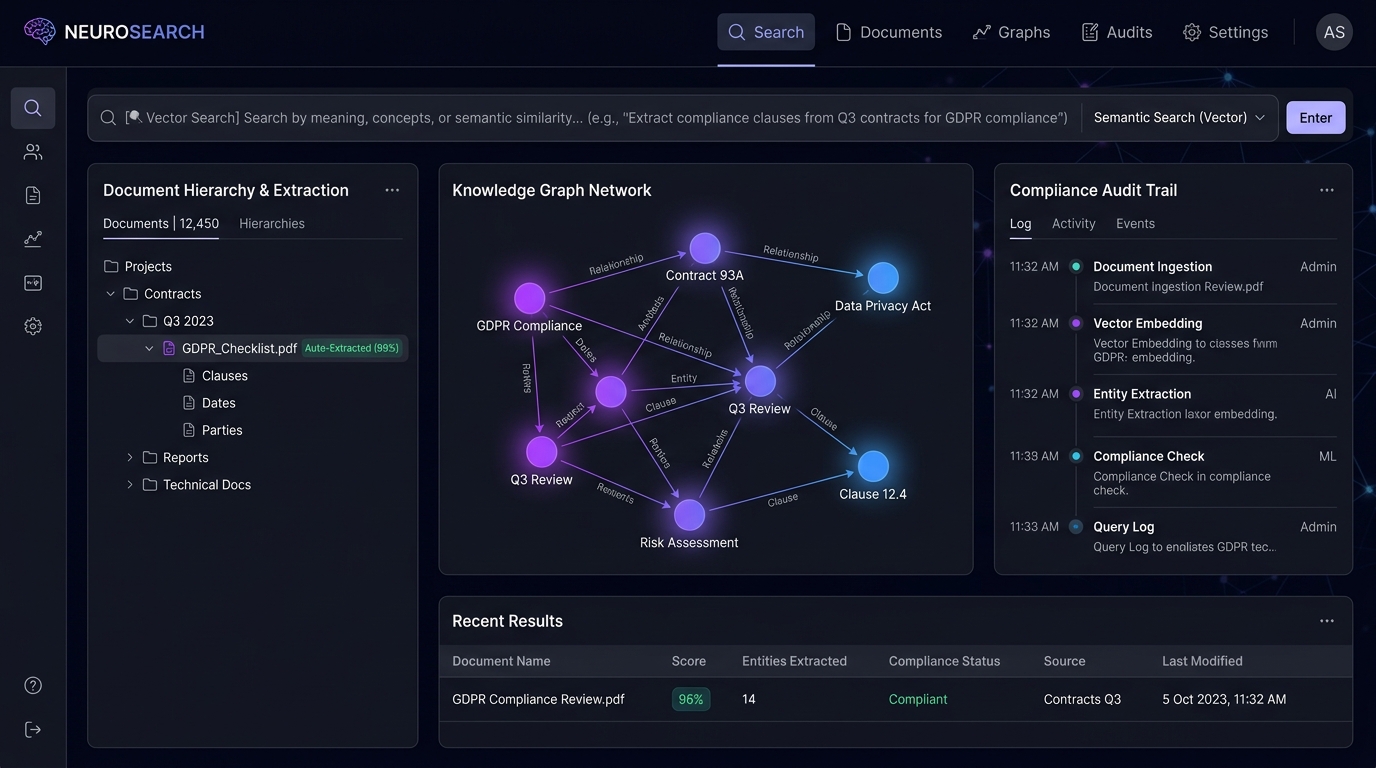Click the Risk Assessment graph node

[x=689, y=515]
